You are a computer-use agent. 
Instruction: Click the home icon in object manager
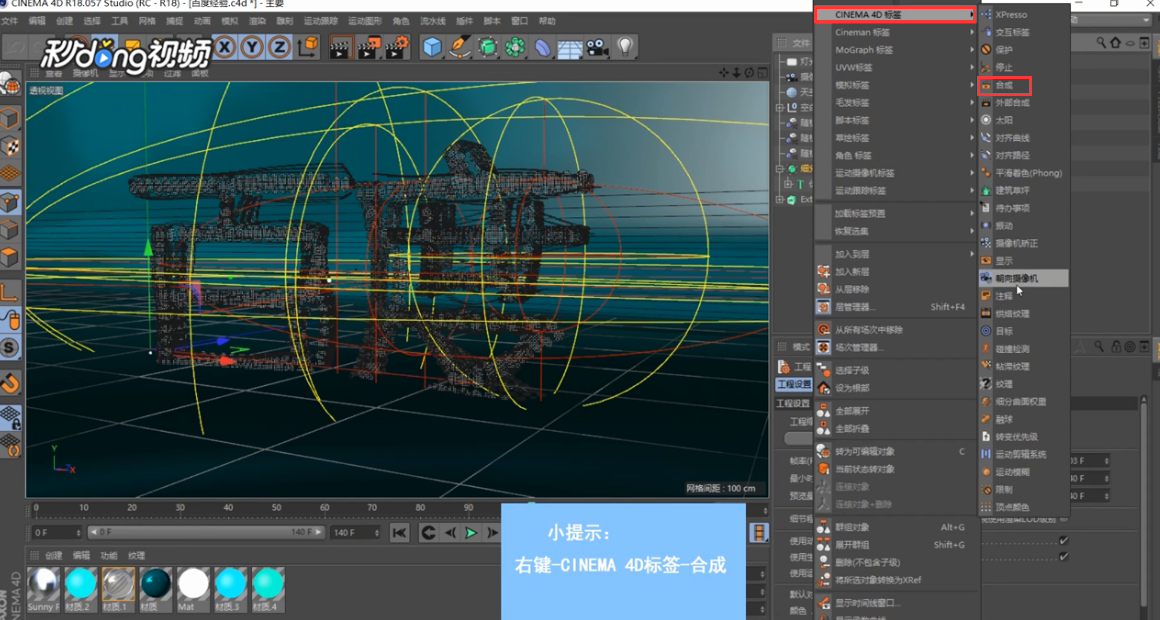1115,43
